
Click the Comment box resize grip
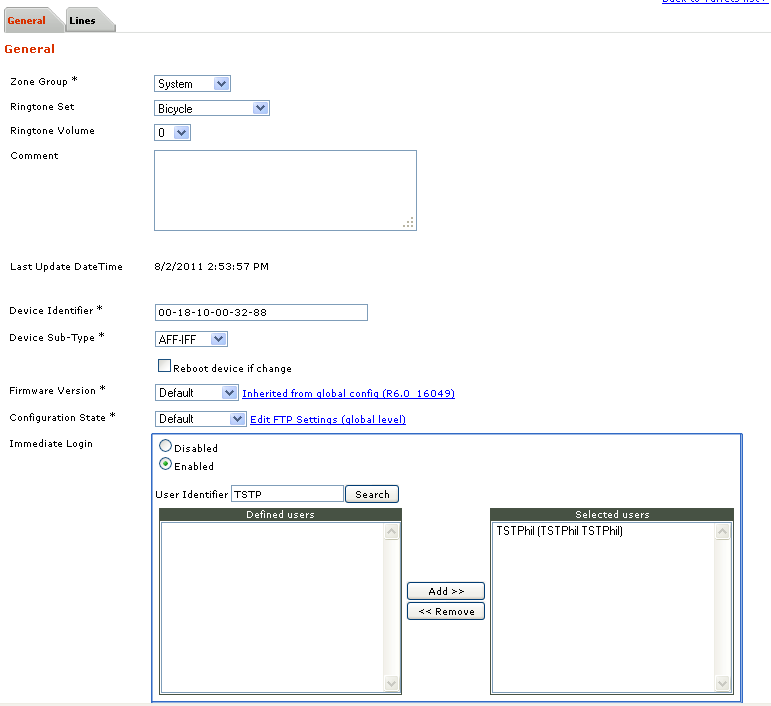409,223
